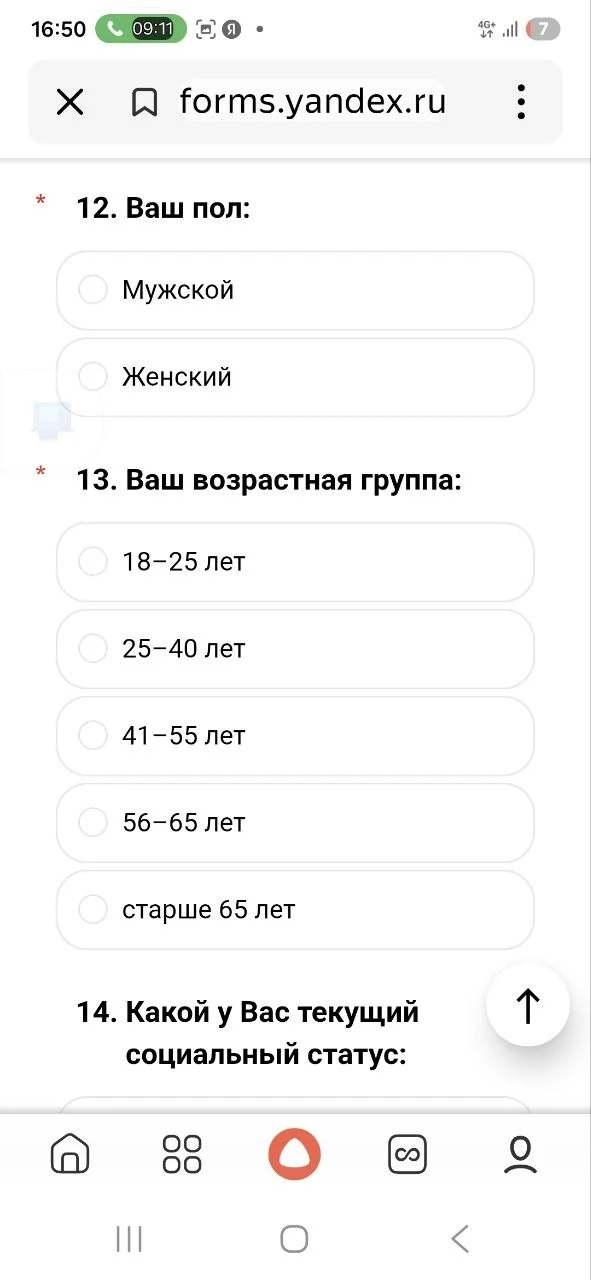Tap the green ongoing call indicator 09:11
The width and height of the screenshot is (591, 1280).
[141, 29]
